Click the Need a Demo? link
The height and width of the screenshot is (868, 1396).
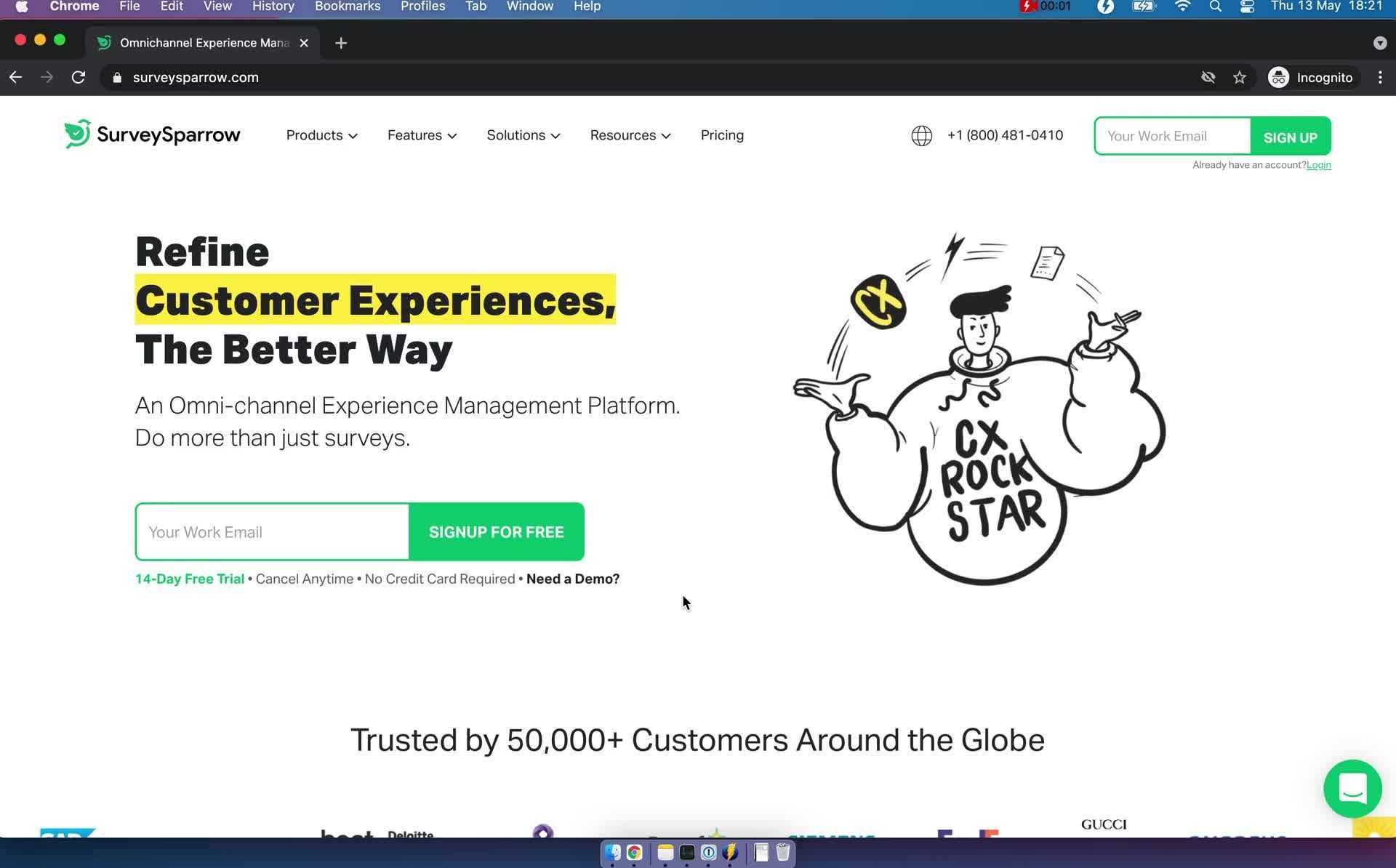(x=572, y=579)
